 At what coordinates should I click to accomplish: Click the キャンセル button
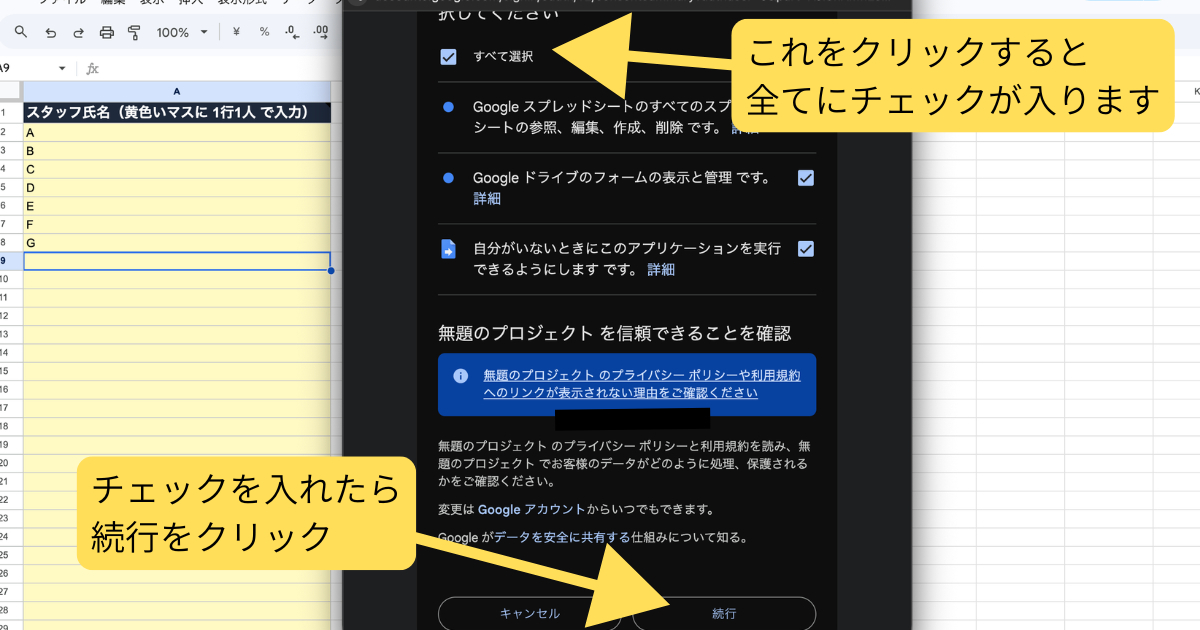(529, 613)
